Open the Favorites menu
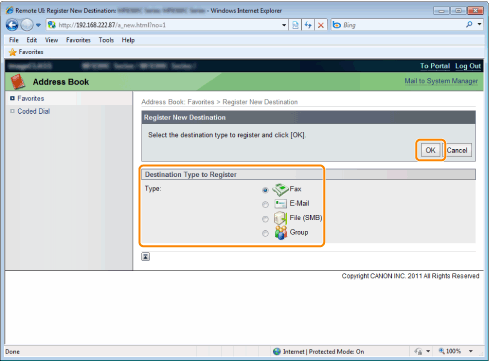This screenshot has width=489, height=361. (x=78, y=40)
